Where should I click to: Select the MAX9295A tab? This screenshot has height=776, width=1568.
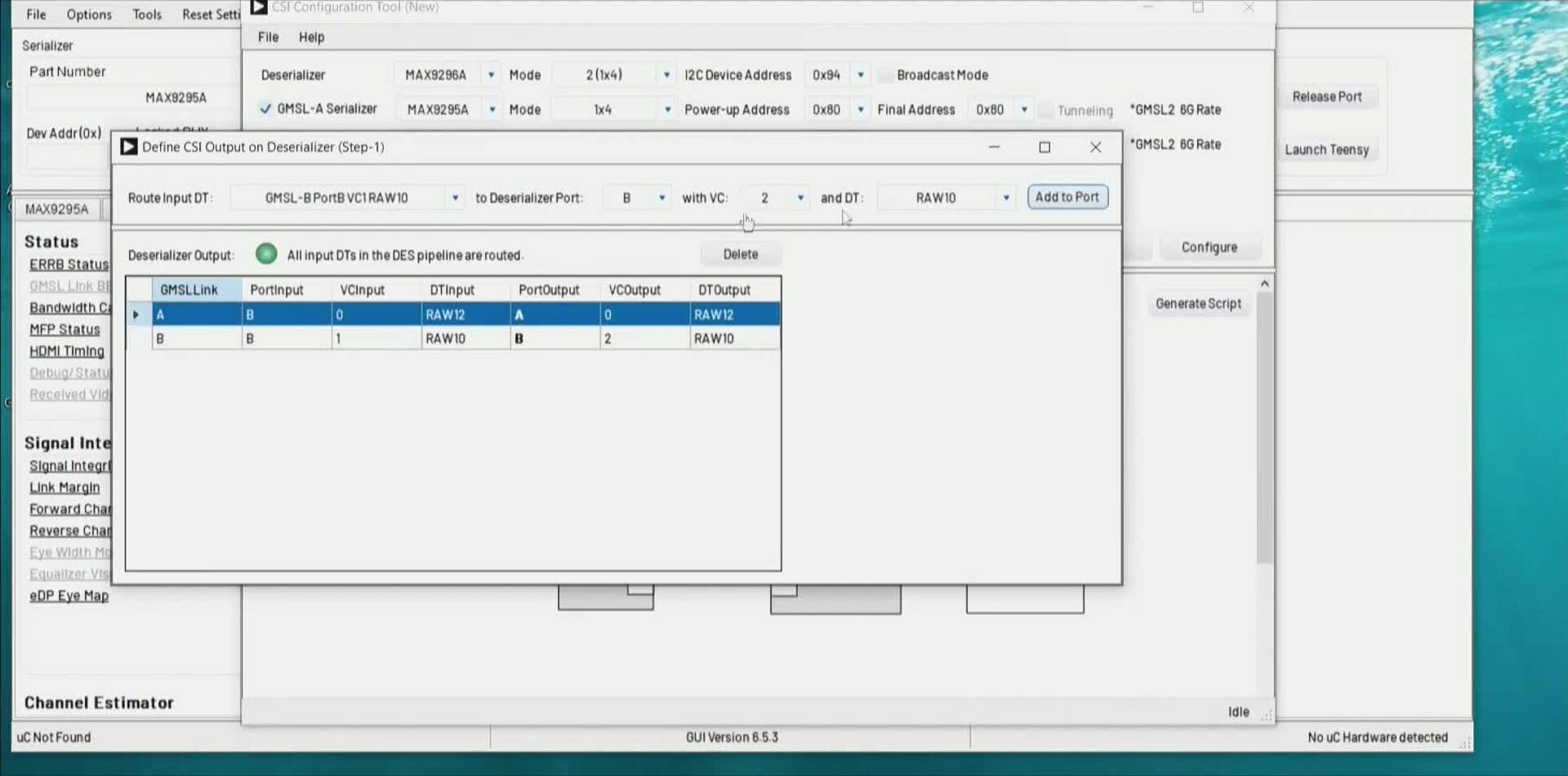56,209
